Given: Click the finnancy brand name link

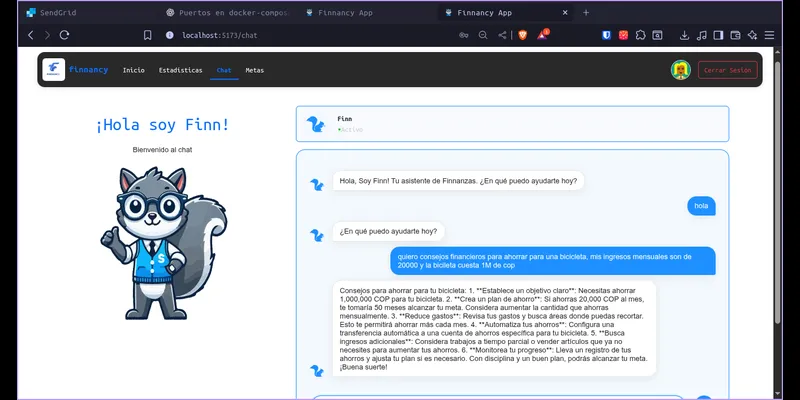Looking at the screenshot, I should click(89, 69).
